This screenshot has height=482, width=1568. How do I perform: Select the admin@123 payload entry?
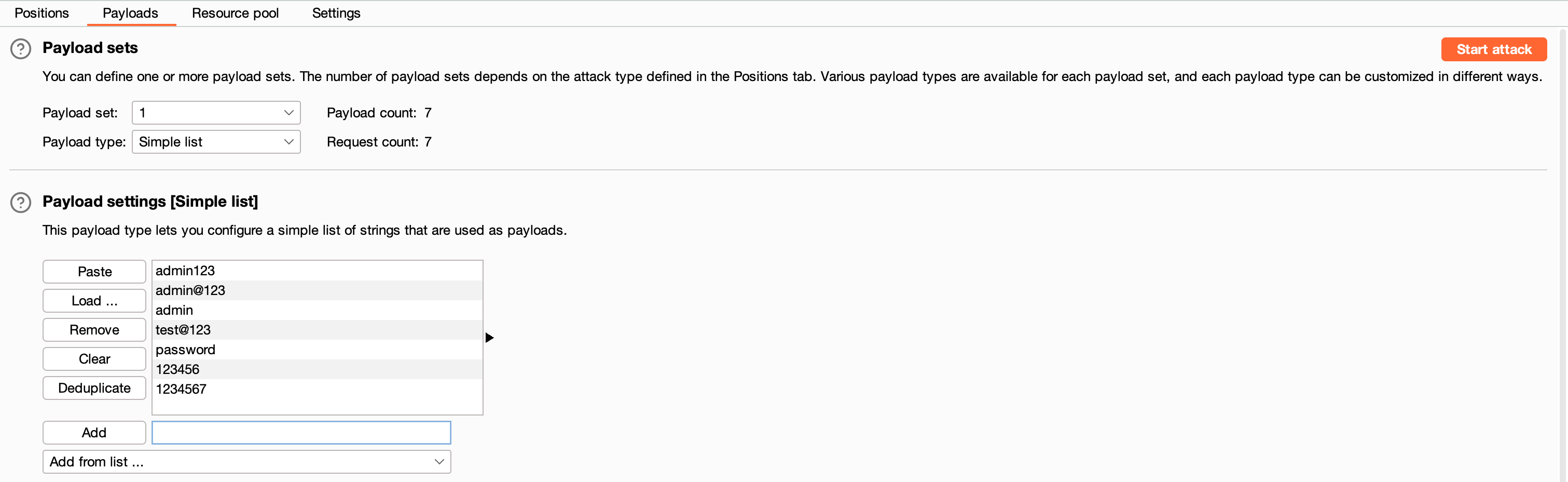coord(317,291)
